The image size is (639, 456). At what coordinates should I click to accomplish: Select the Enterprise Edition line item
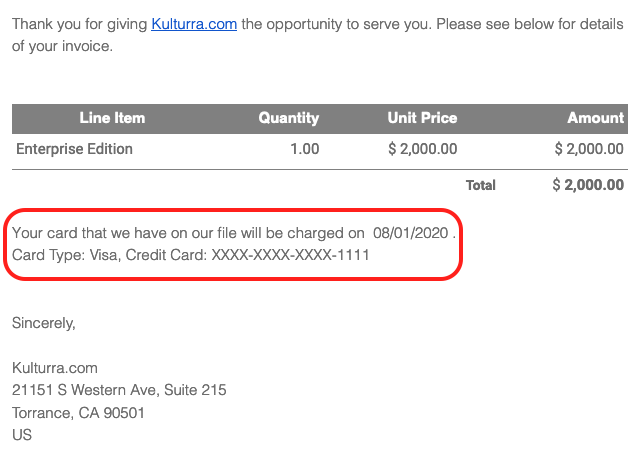74,149
